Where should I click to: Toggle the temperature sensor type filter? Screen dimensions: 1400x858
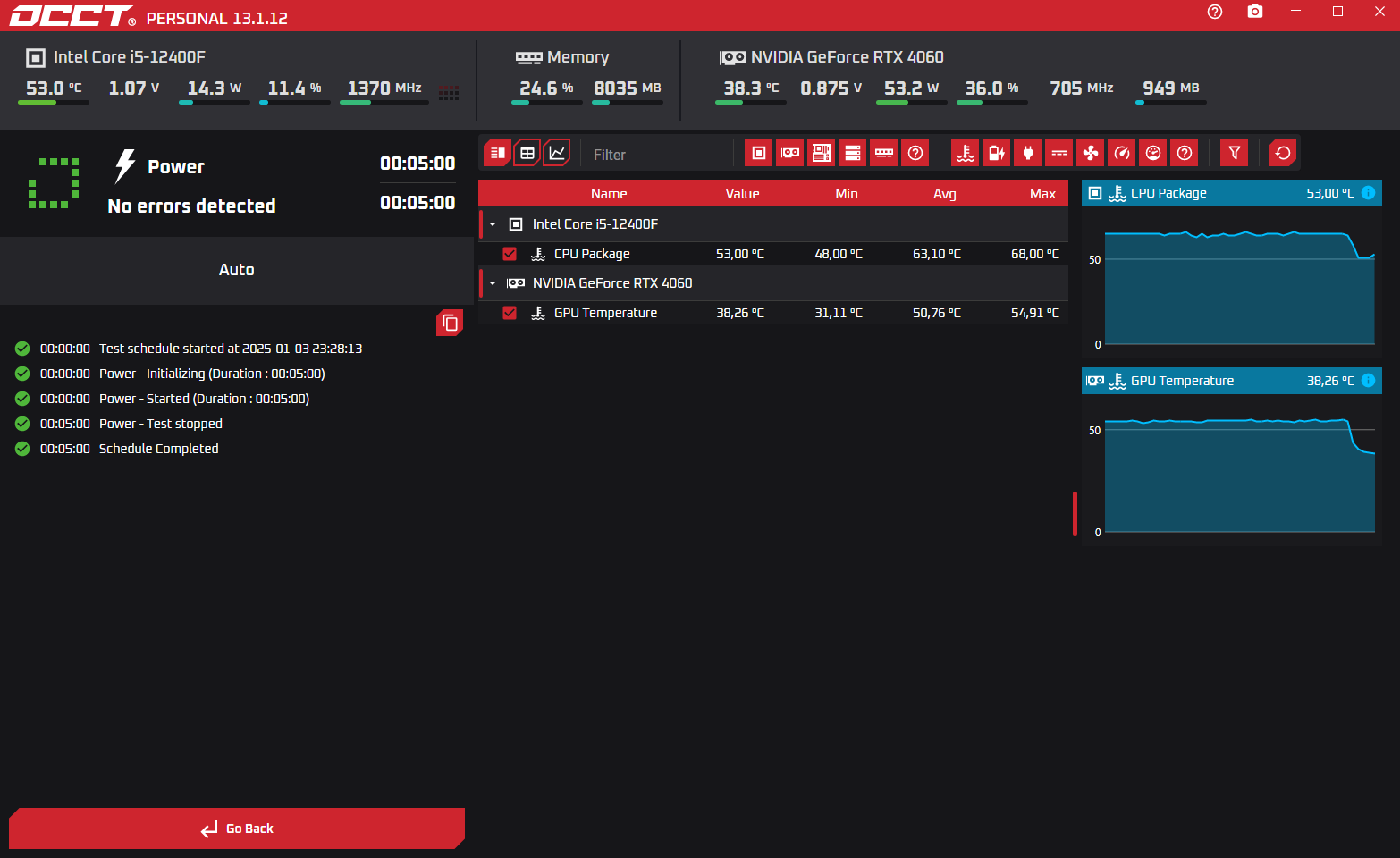966,153
